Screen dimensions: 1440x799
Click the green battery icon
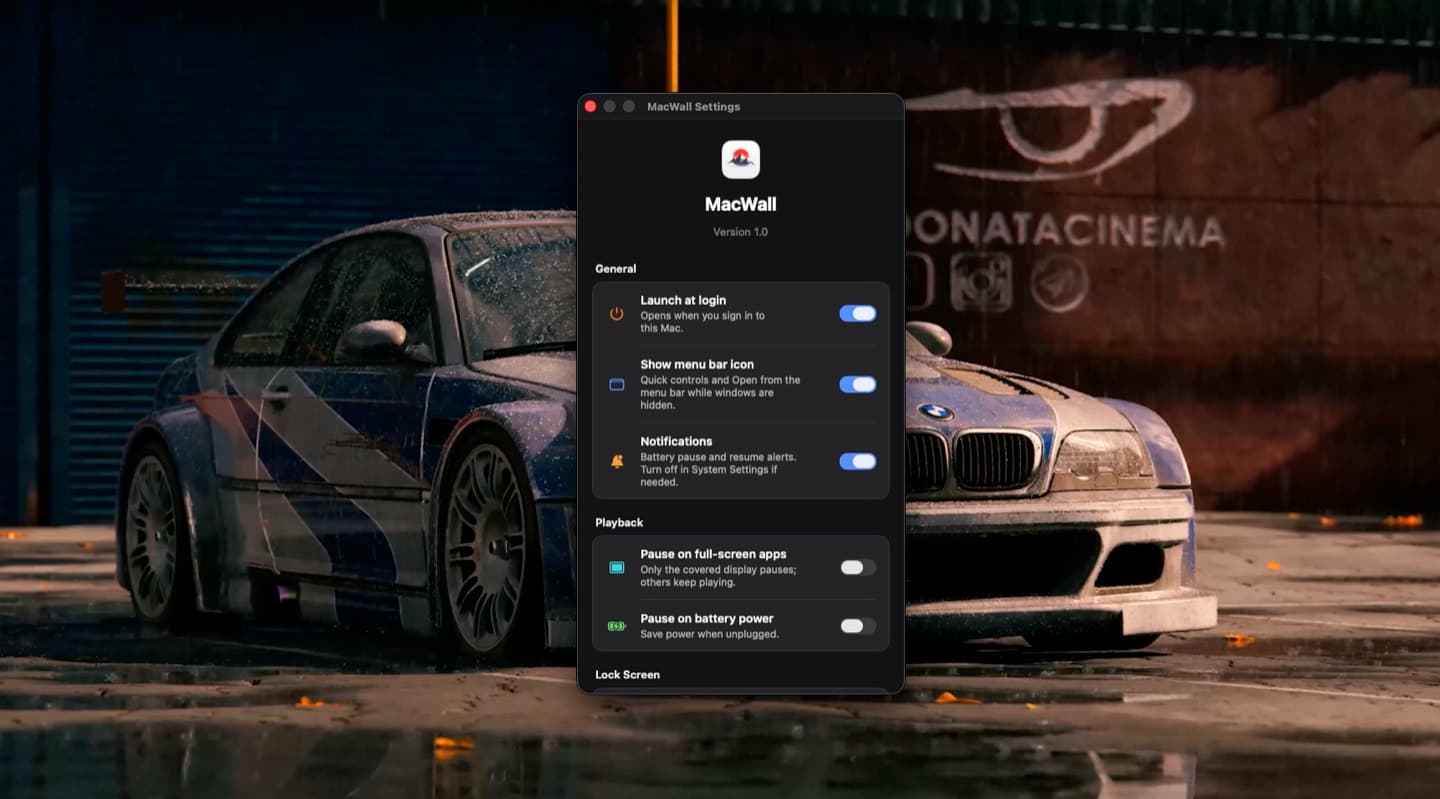pos(617,626)
